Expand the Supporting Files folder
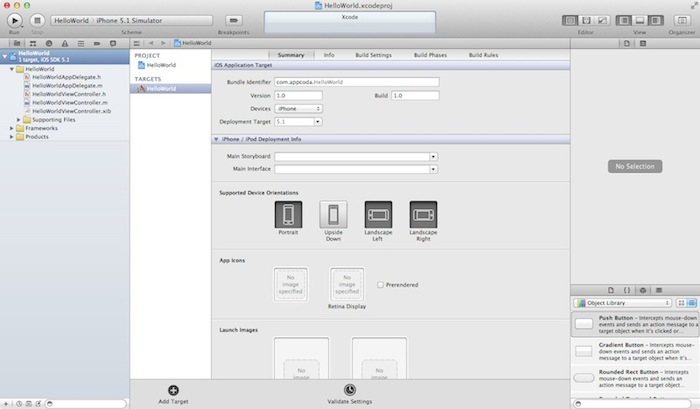700x409 pixels. (x=19, y=120)
